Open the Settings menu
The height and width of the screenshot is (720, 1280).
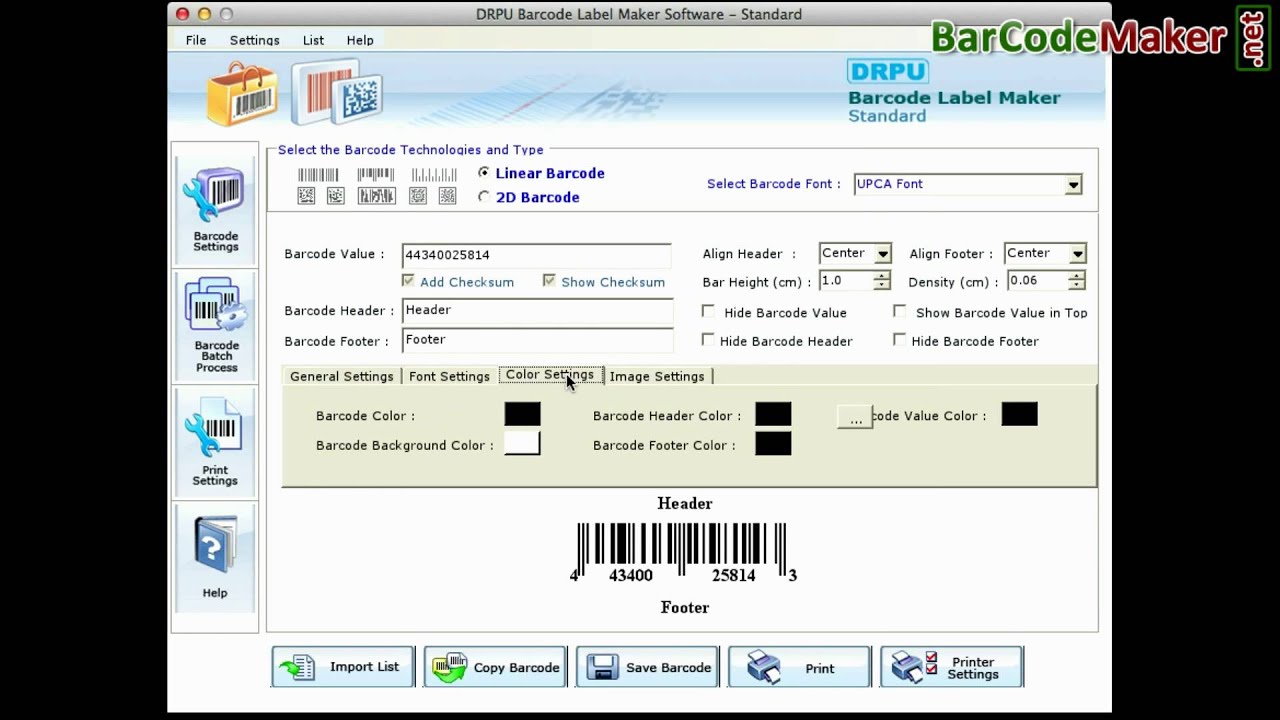click(x=255, y=40)
